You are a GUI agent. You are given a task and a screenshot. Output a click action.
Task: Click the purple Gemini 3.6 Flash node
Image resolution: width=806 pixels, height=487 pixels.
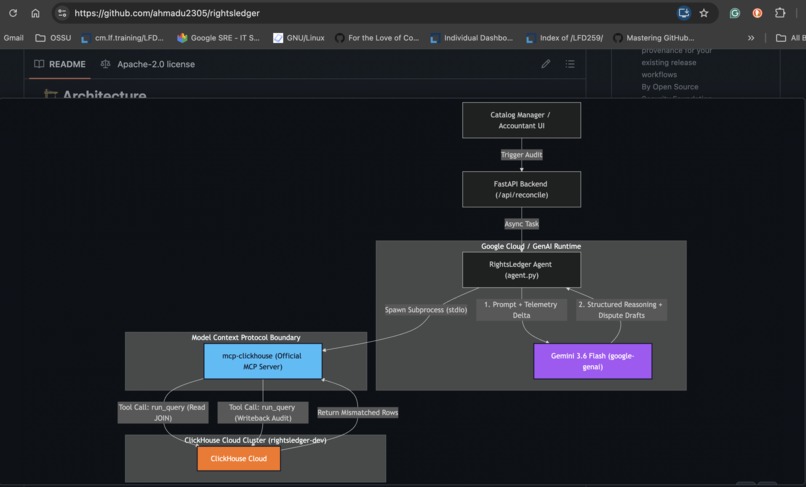tap(593, 361)
